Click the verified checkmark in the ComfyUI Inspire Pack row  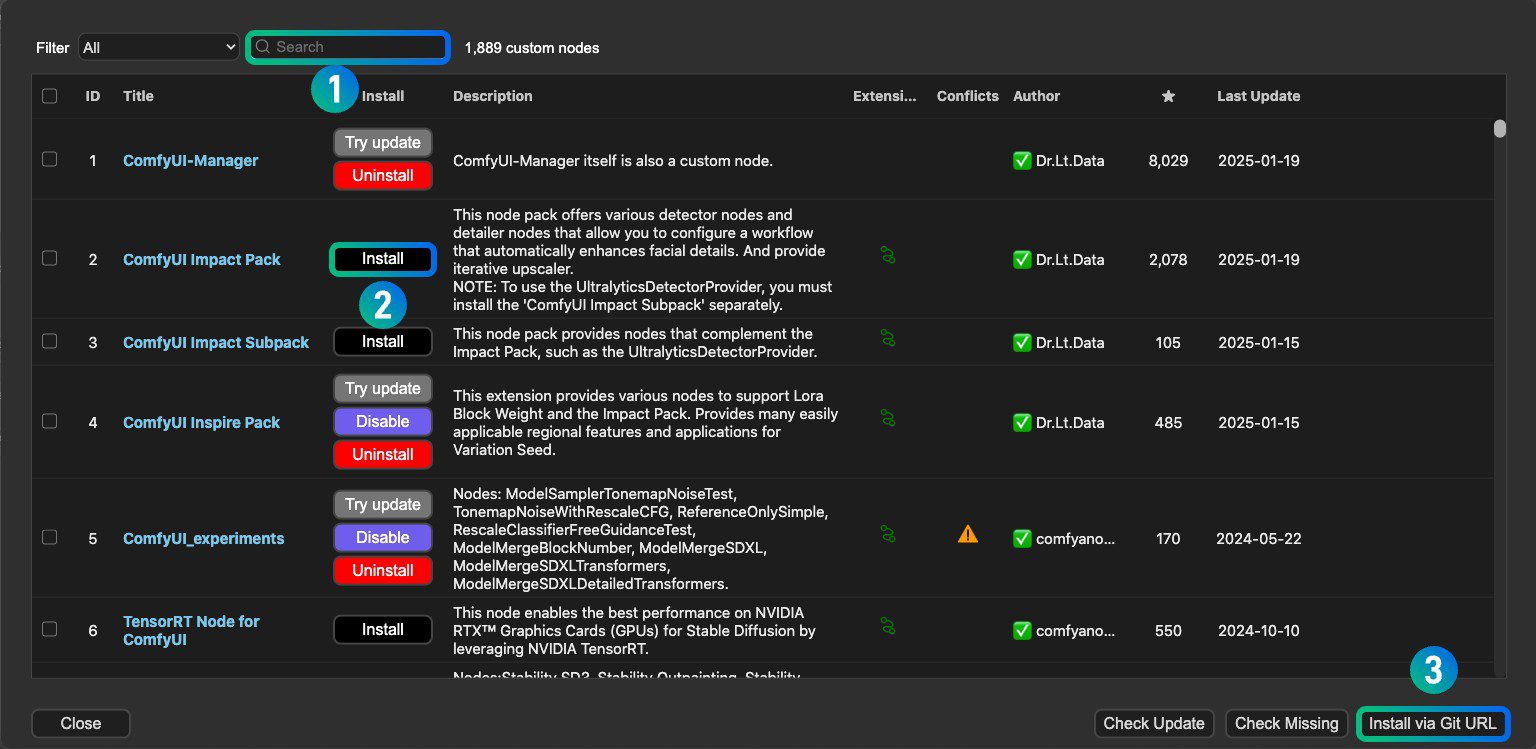[1022, 422]
